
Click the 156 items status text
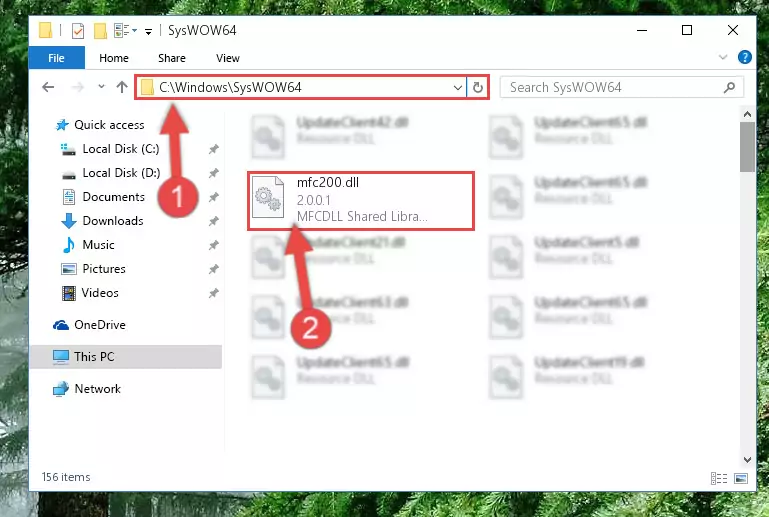click(x=66, y=477)
